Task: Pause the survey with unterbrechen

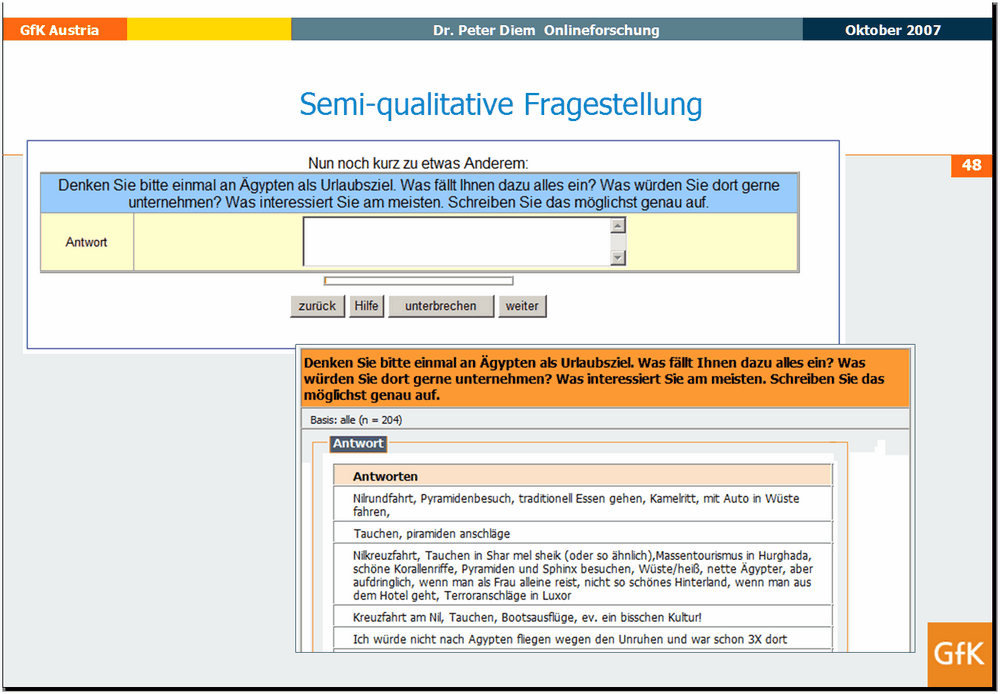Action: click(441, 306)
